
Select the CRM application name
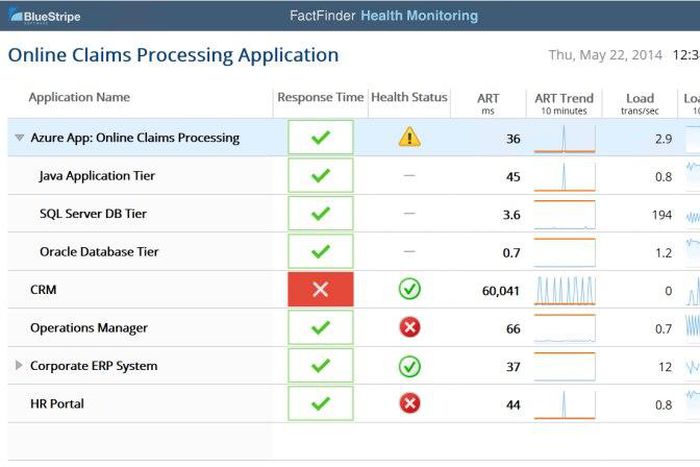[43, 290]
